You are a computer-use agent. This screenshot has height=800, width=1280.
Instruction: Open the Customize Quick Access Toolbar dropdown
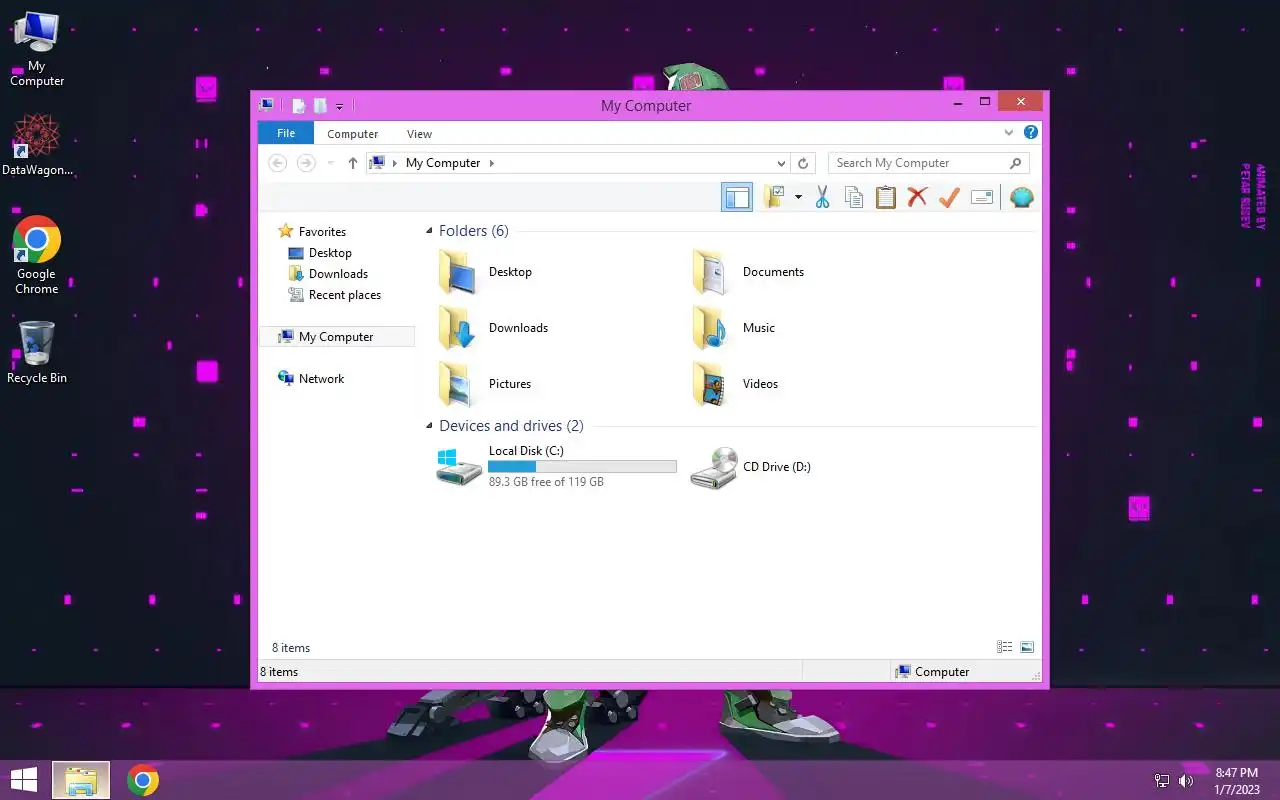(340, 105)
